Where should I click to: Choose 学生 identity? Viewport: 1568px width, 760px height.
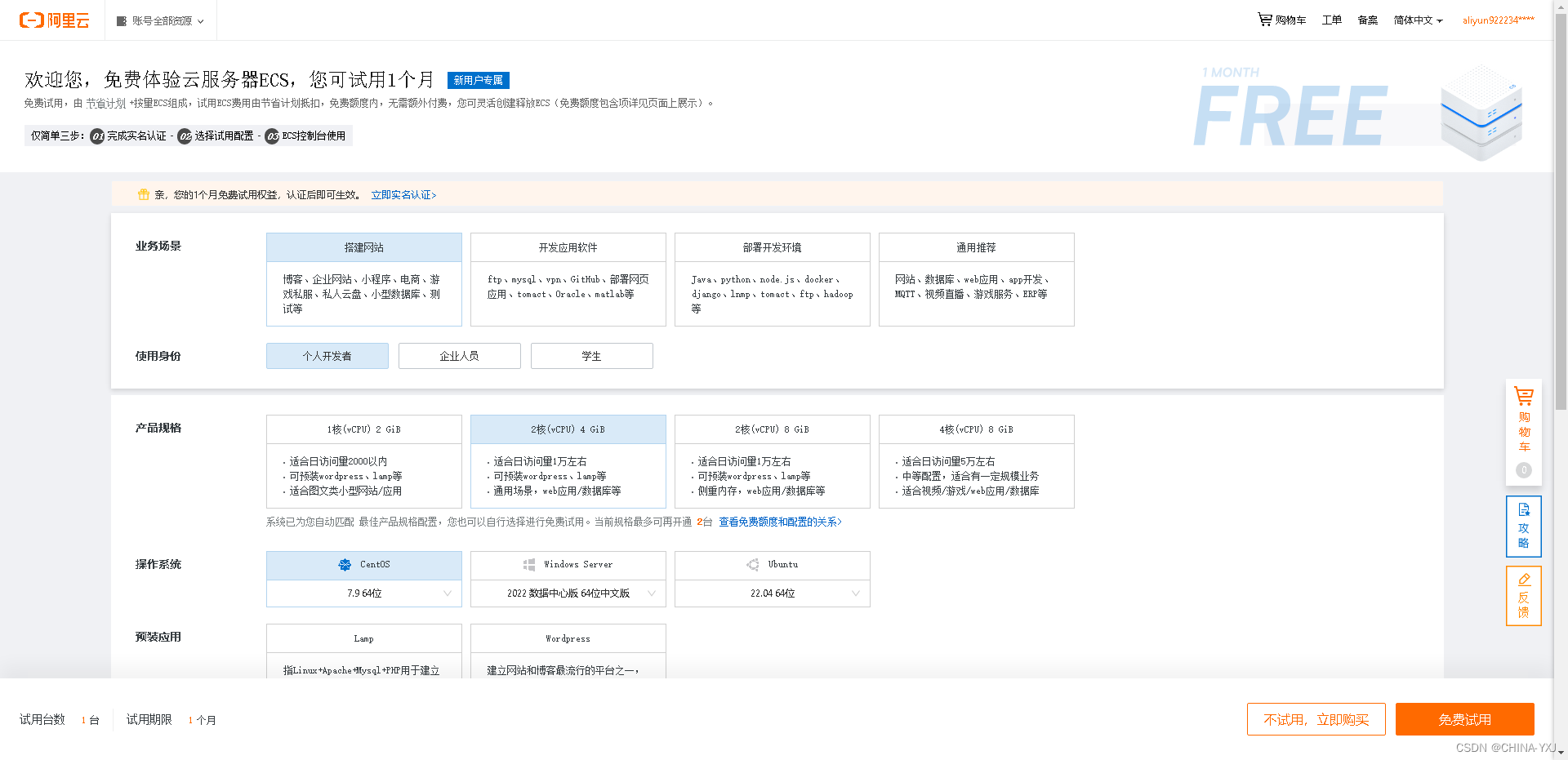(592, 356)
